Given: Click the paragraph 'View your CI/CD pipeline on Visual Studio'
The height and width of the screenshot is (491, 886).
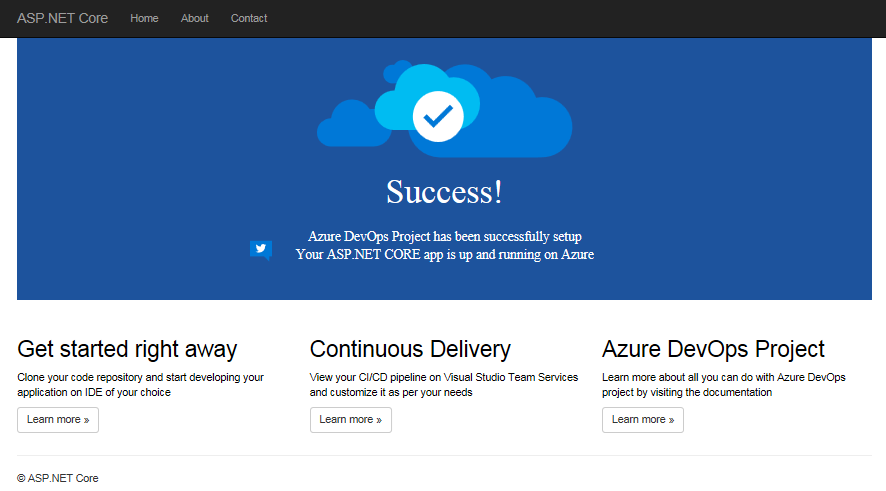Looking at the screenshot, I should pos(444,385).
